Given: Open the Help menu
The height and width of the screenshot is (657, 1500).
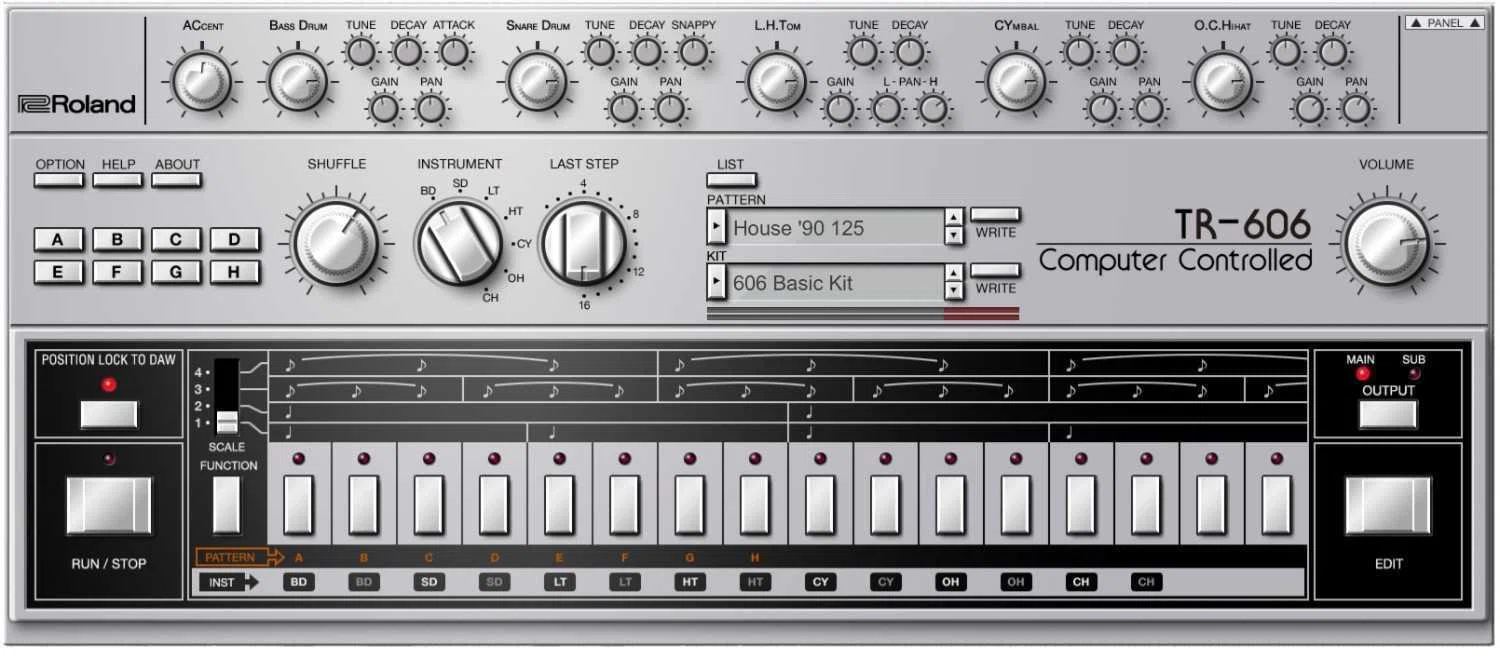Looking at the screenshot, I should [x=118, y=181].
